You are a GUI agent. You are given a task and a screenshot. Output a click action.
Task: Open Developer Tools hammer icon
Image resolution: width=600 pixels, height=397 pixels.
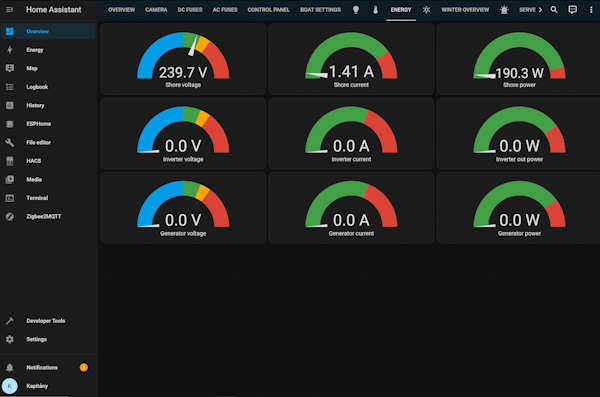10,321
